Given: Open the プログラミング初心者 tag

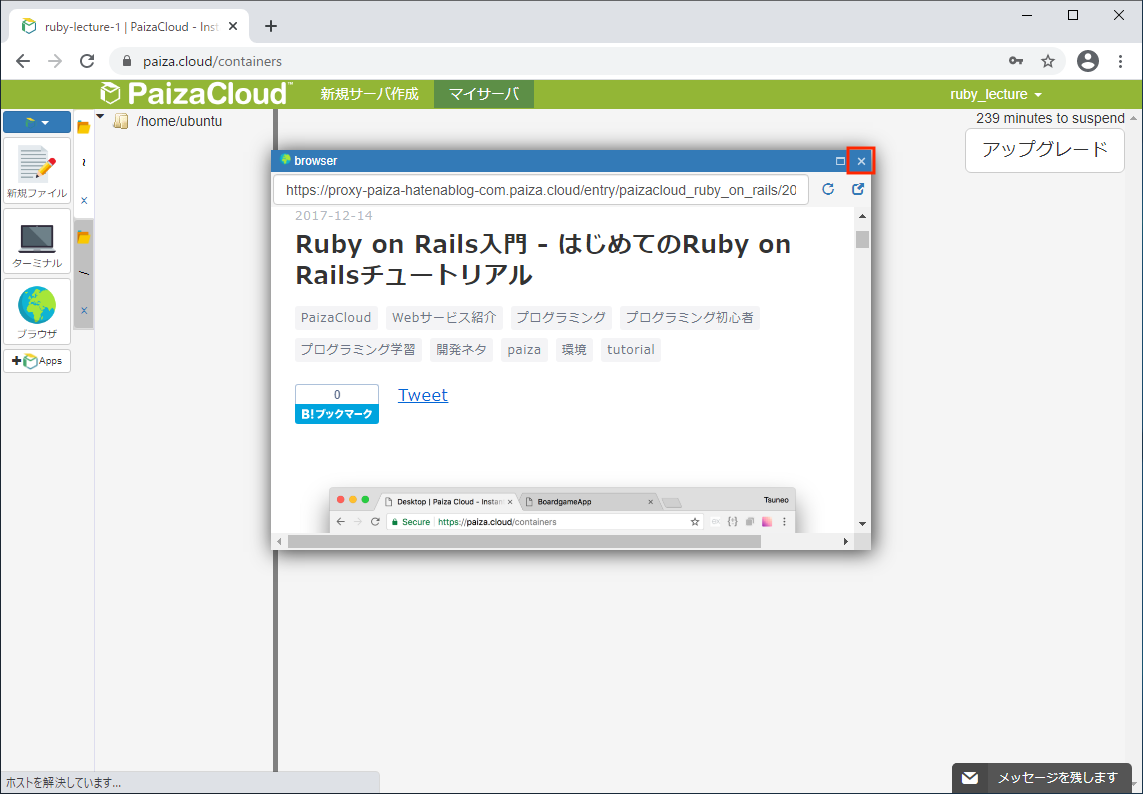Looking at the screenshot, I should click(x=690, y=318).
